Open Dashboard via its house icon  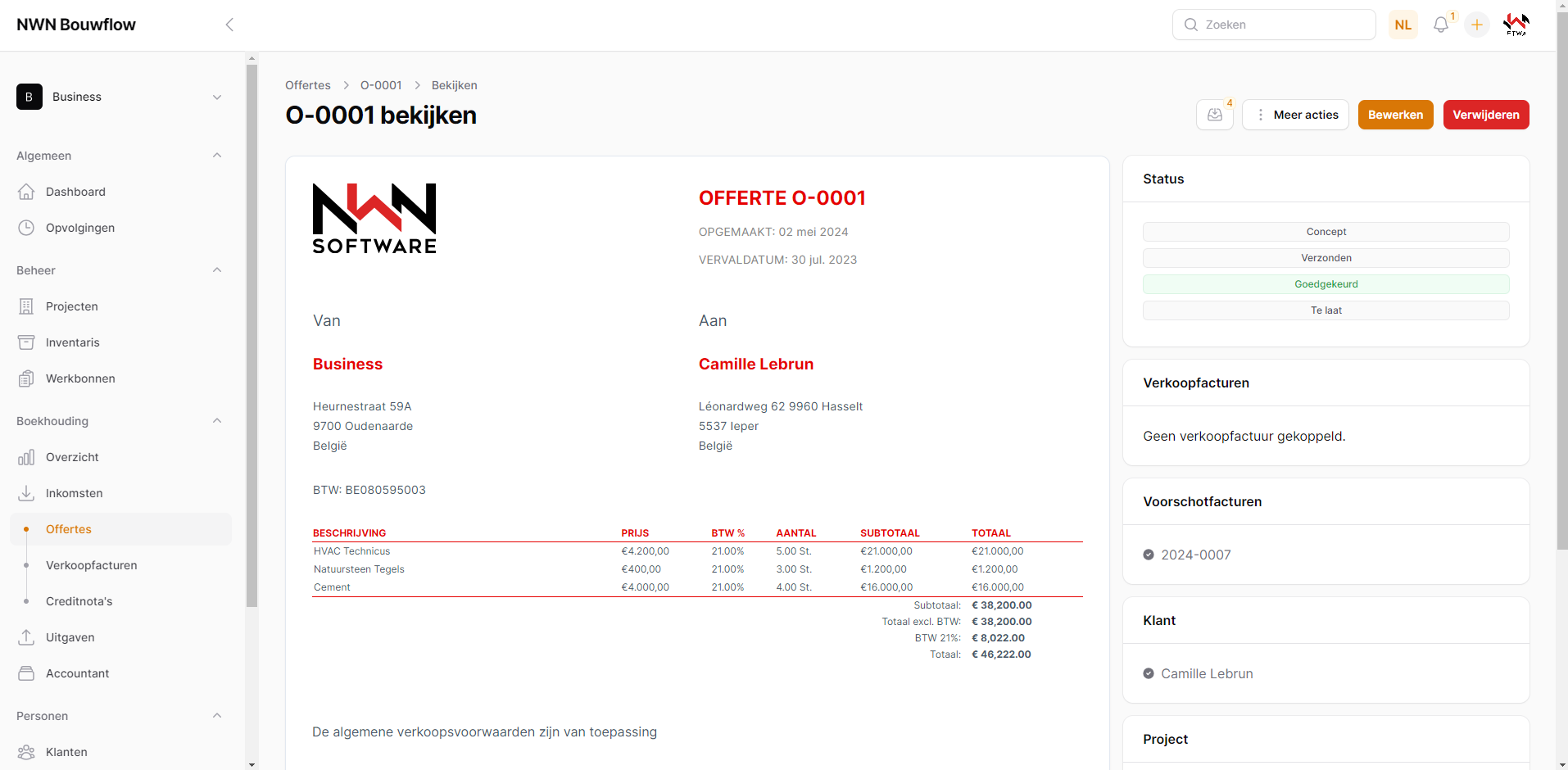(26, 192)
